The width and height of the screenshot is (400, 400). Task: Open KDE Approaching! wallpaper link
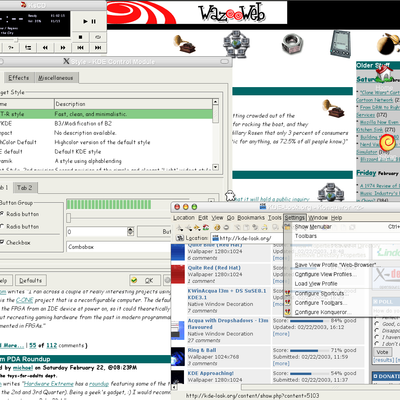pyautogui.click(x=211, y=373)
